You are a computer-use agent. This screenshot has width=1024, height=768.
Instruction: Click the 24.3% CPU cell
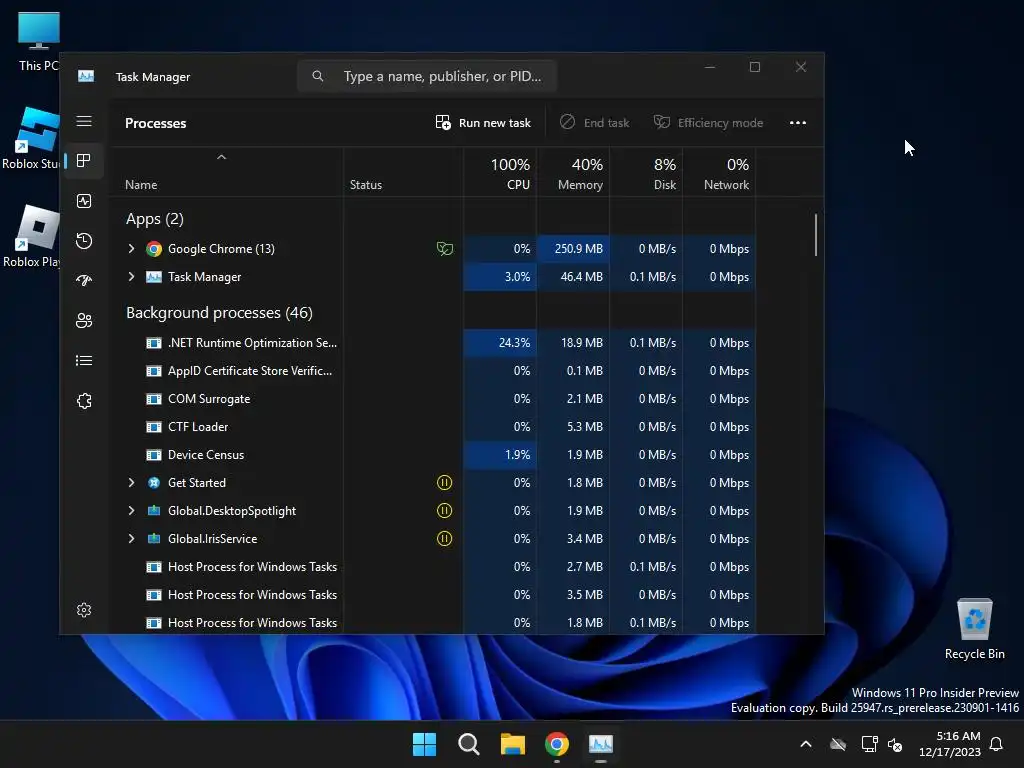tap(500, 343)
